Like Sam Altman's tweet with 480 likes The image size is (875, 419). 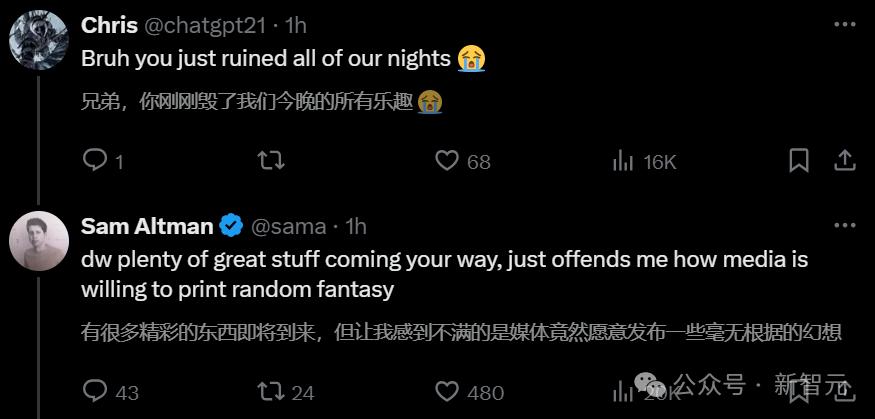coord(447,392)
